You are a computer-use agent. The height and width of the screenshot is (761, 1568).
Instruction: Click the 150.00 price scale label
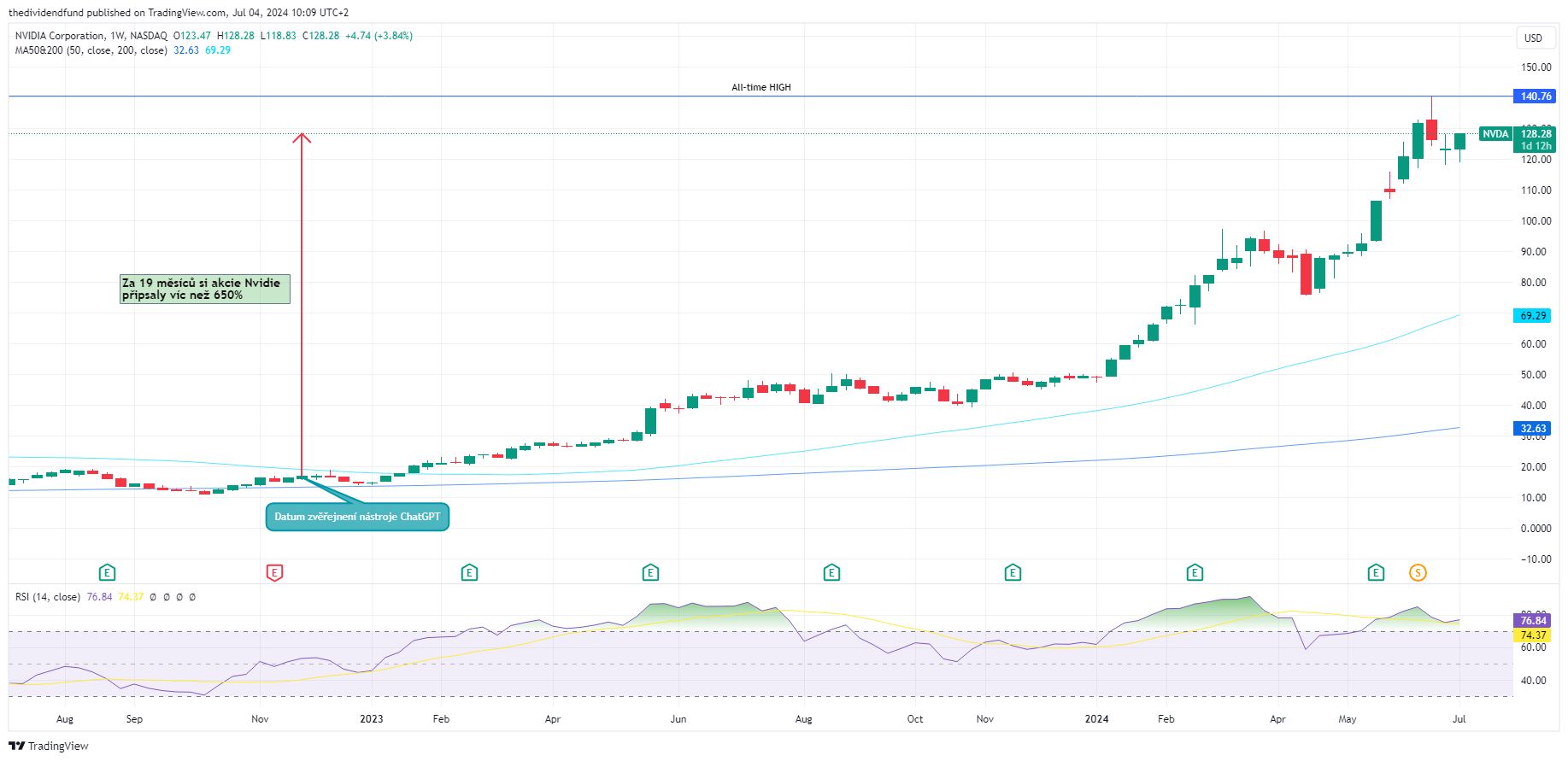click(1536, 67)
